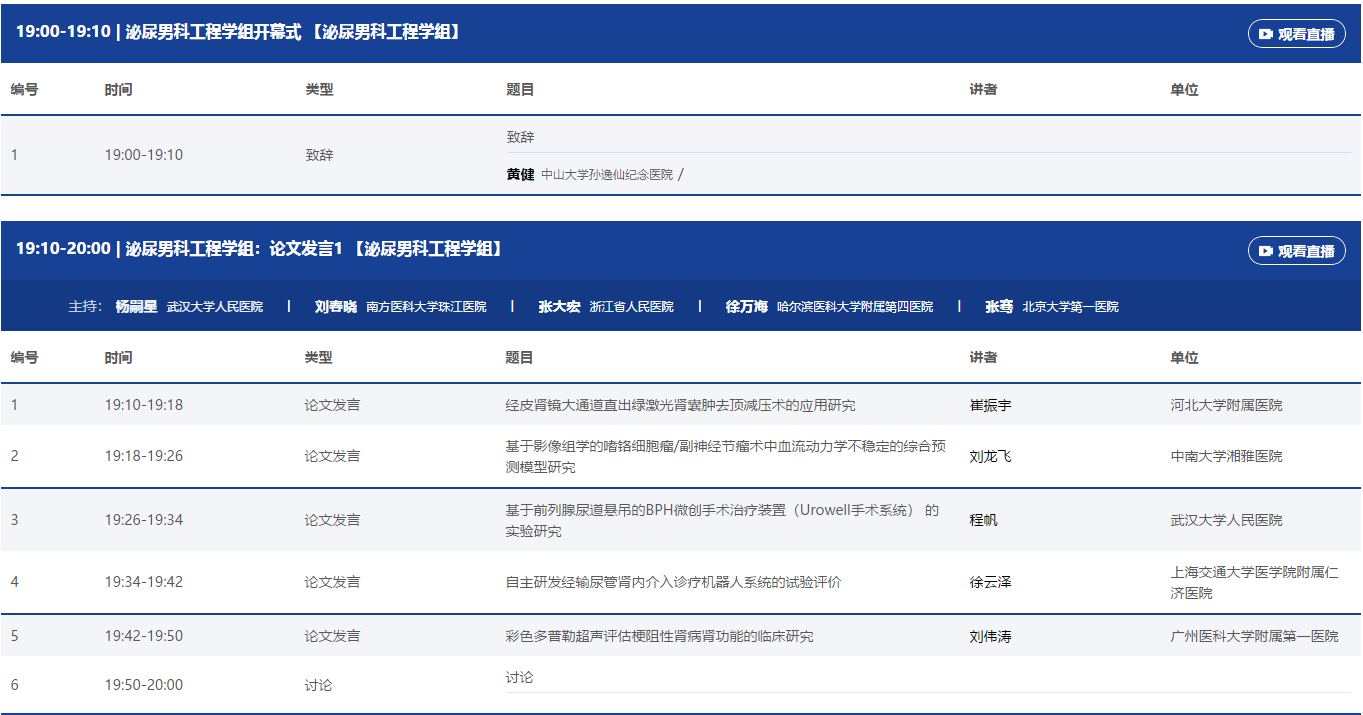Open speaker 刘伟涛 details
Viewport: 1363px width, 715px height.
pyautogui.click(x=990, y=636)
